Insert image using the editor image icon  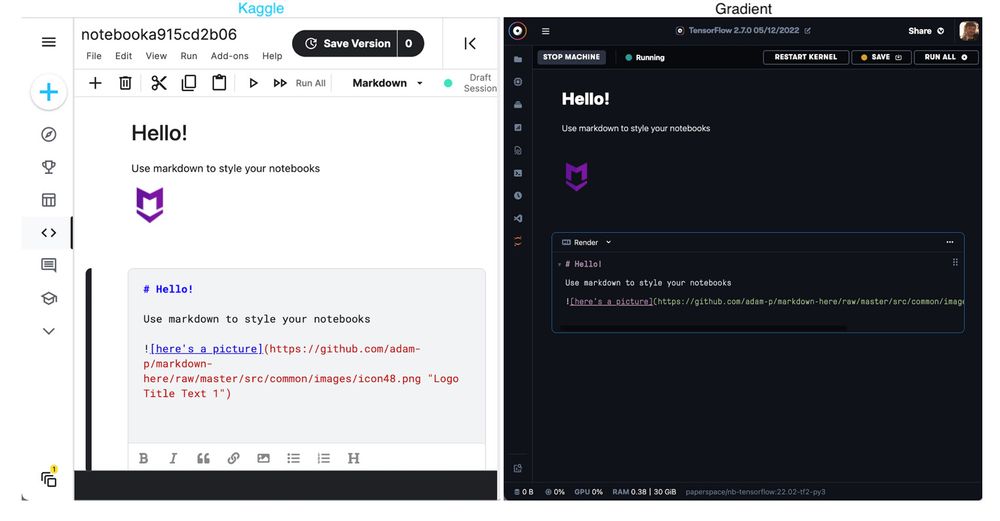pos(263,458)
